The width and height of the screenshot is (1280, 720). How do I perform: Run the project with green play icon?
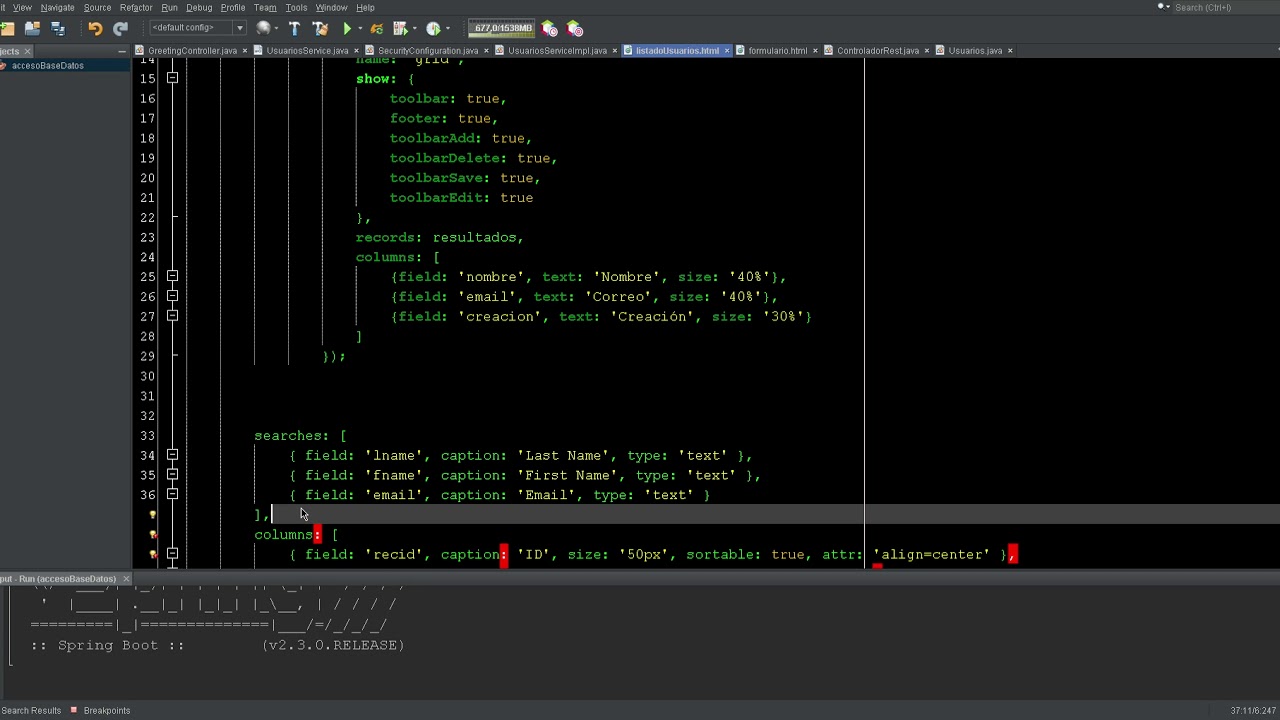(347, 29)
